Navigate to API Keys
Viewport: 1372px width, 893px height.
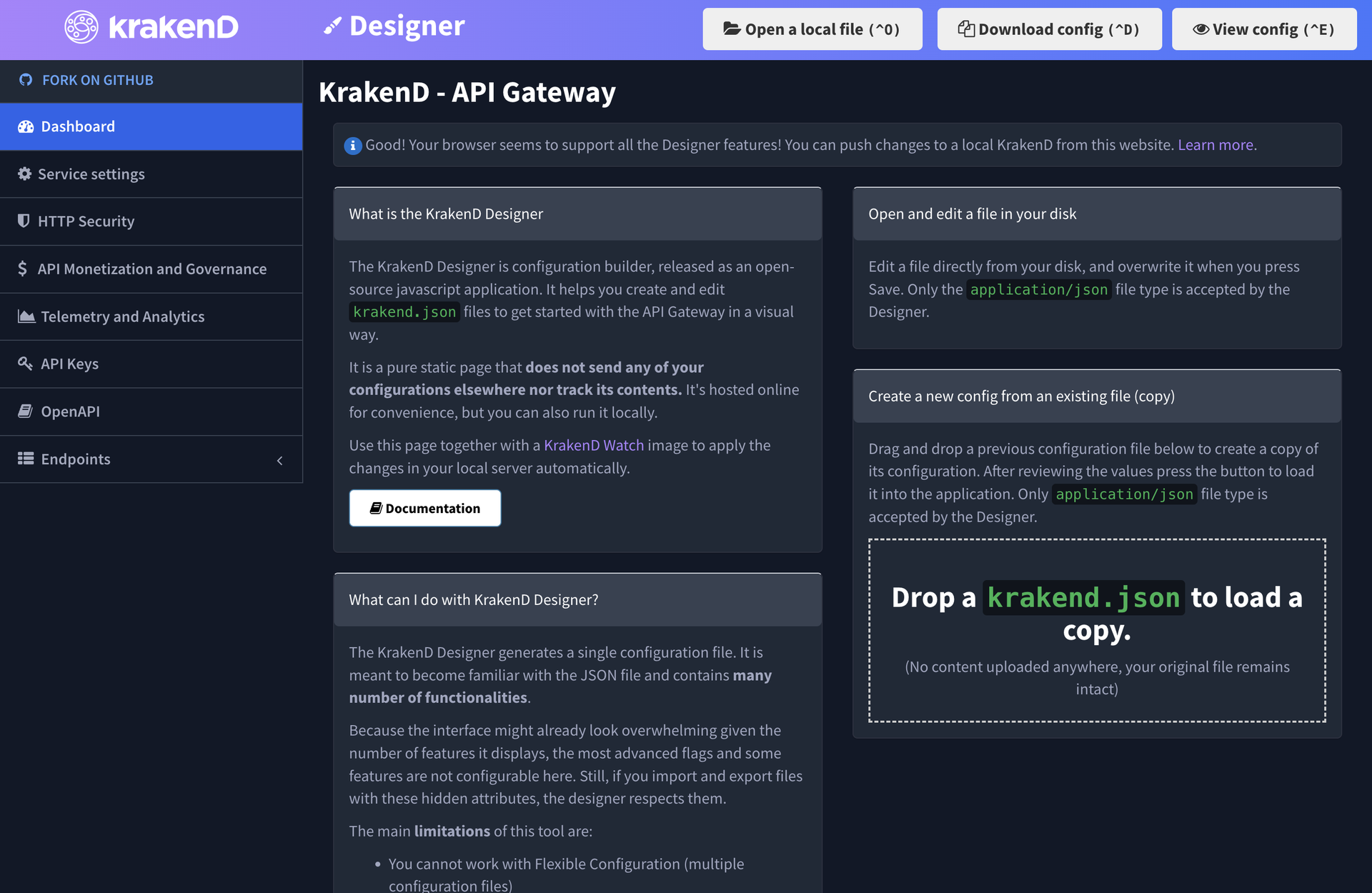151,364
